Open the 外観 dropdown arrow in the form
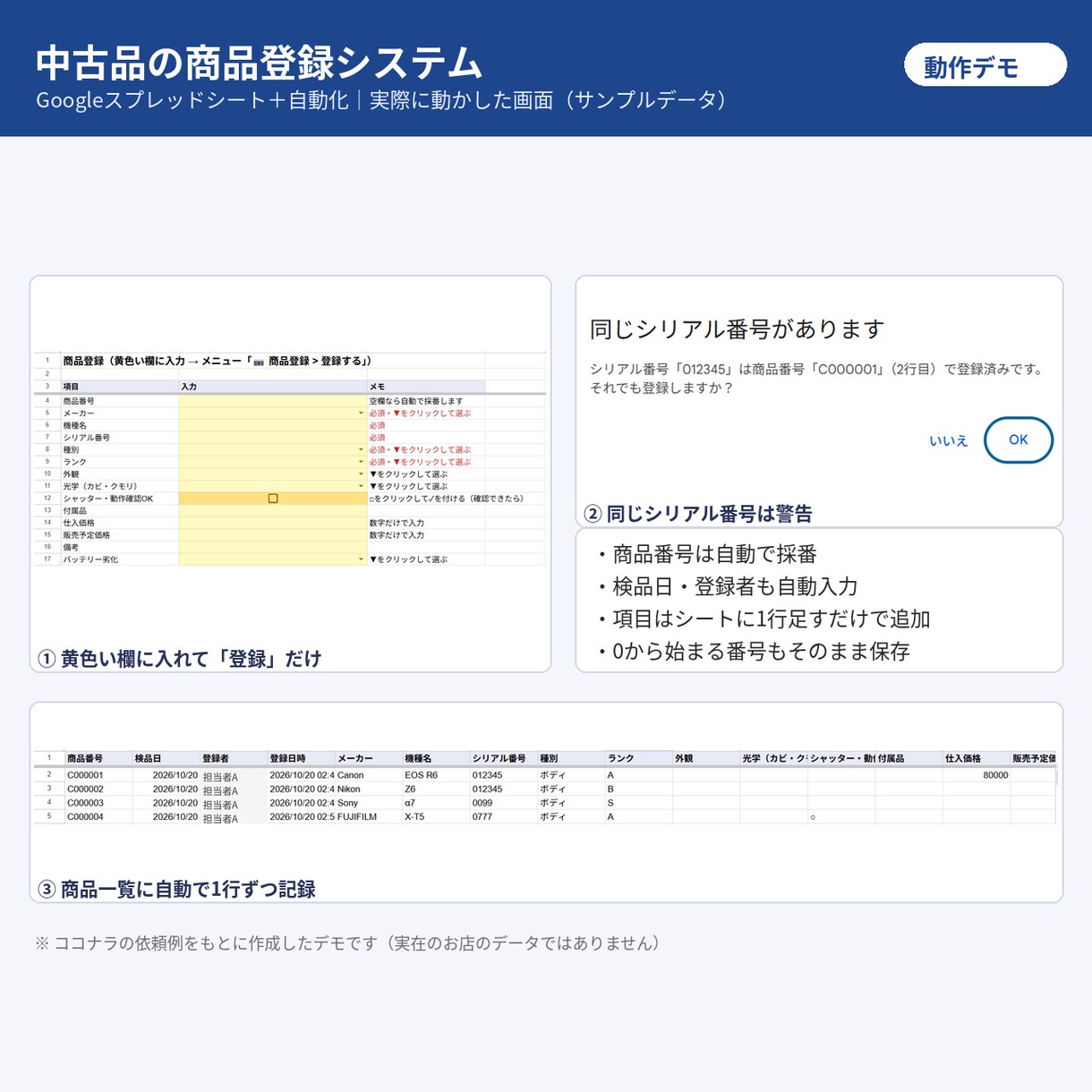 pos(362,474)
